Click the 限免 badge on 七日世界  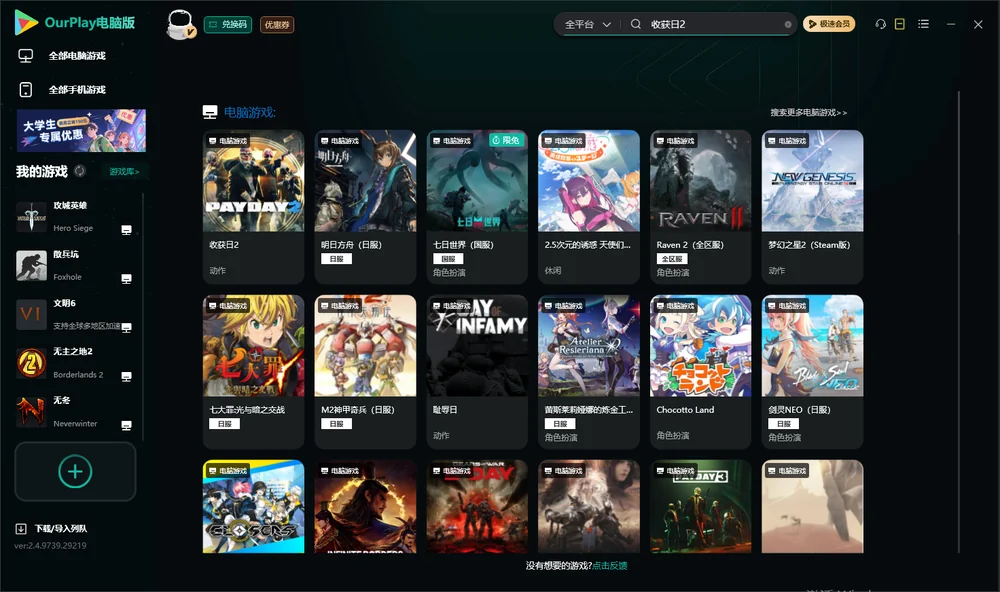click(506, 140)
